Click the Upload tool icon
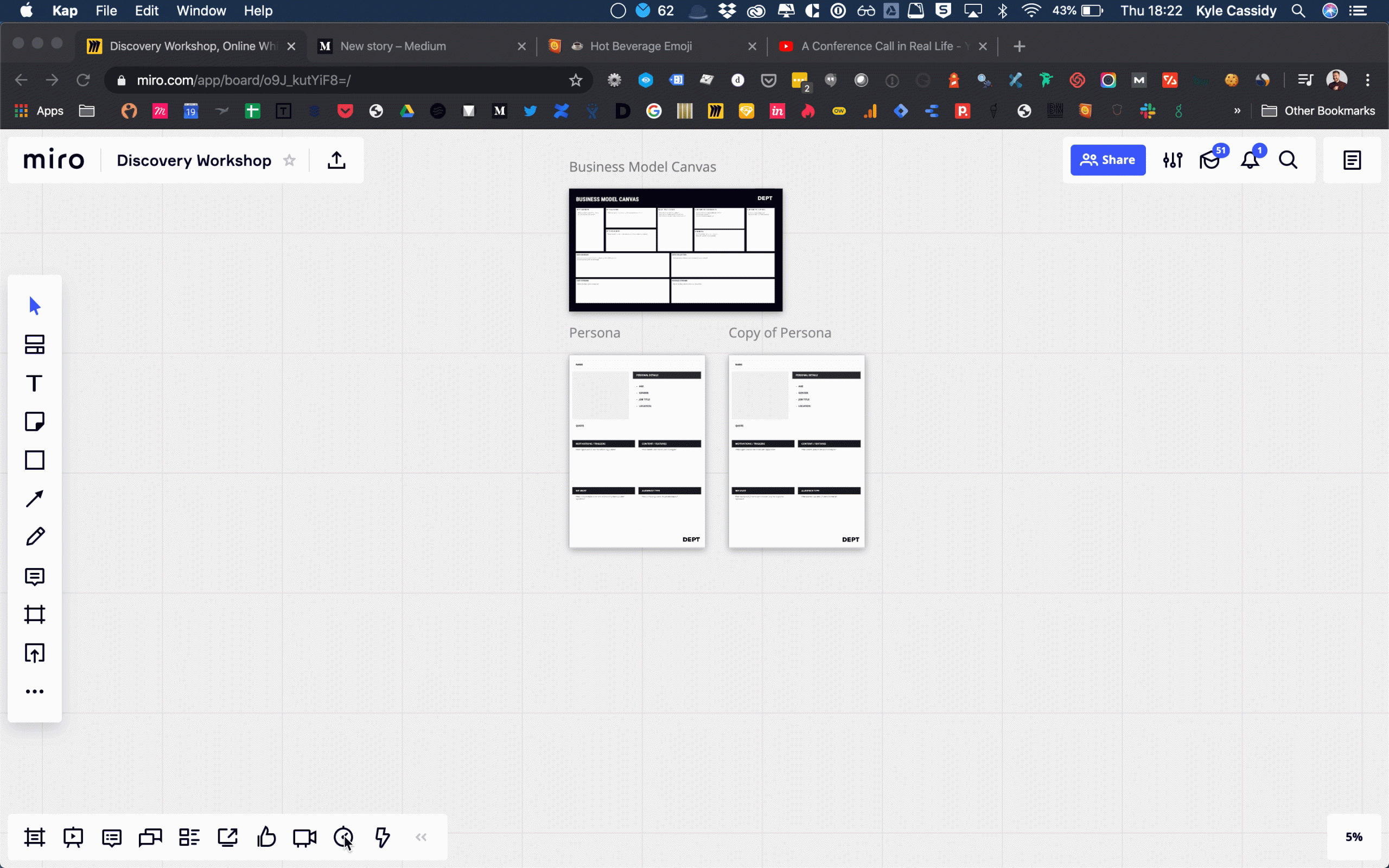 34,653
